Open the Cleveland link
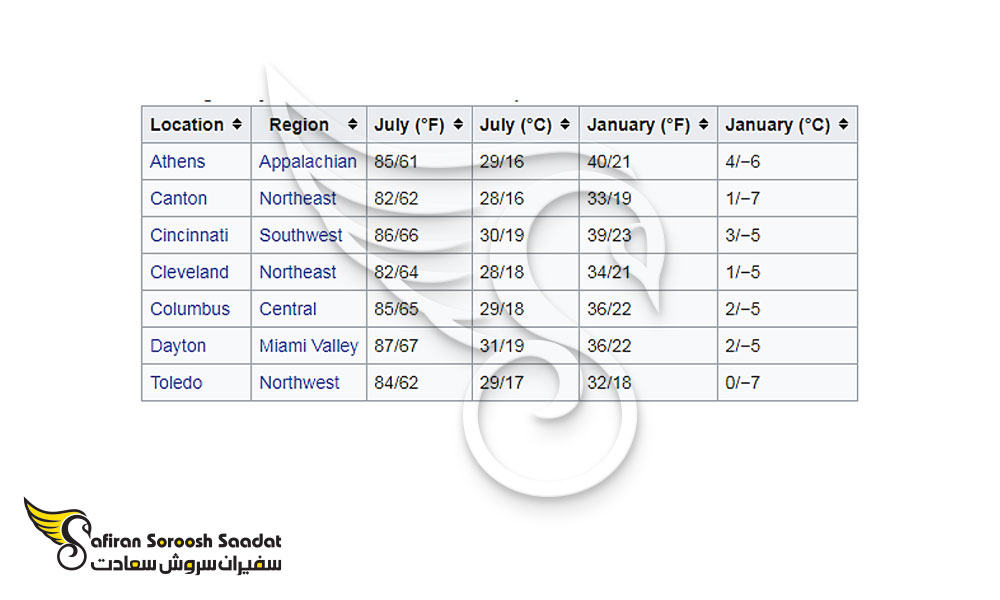The image size is (1000, 600). click(x=189, y=272)
